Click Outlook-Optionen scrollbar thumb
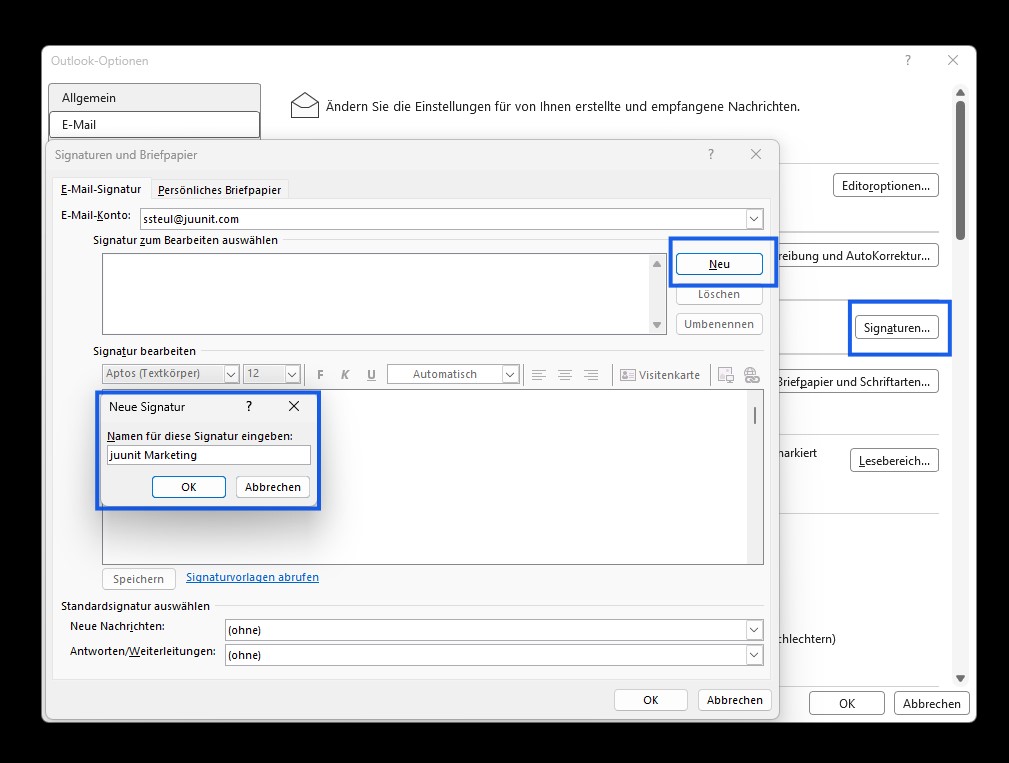This screenshot has width=1009, height=763. tap(960, 170)
